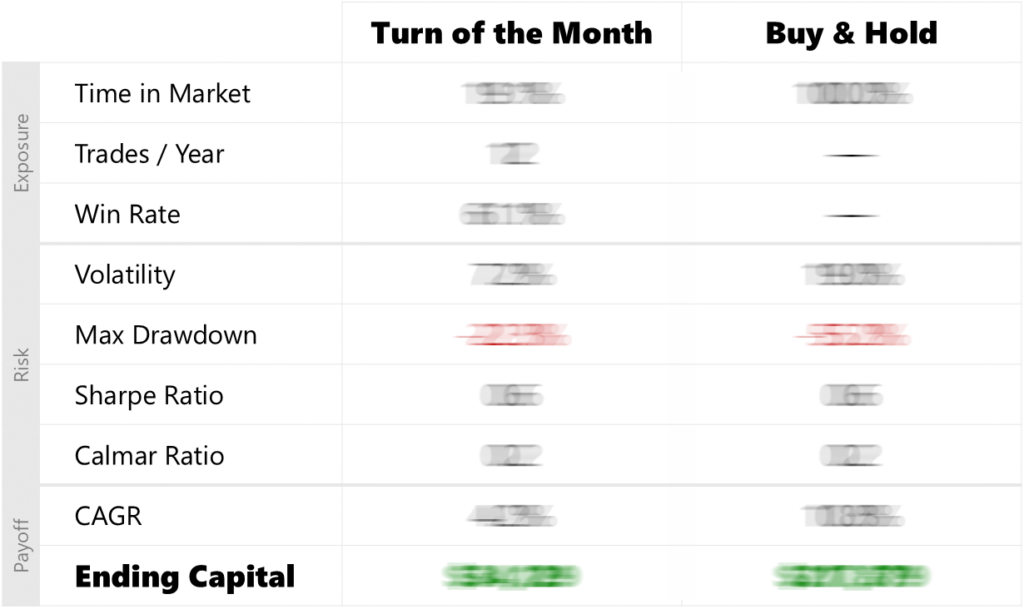The width and height of the screenshot is (1024, 609).
Task: Click the Buy & Hold Trades / Year dash
Action: click(x=851, y=156)
